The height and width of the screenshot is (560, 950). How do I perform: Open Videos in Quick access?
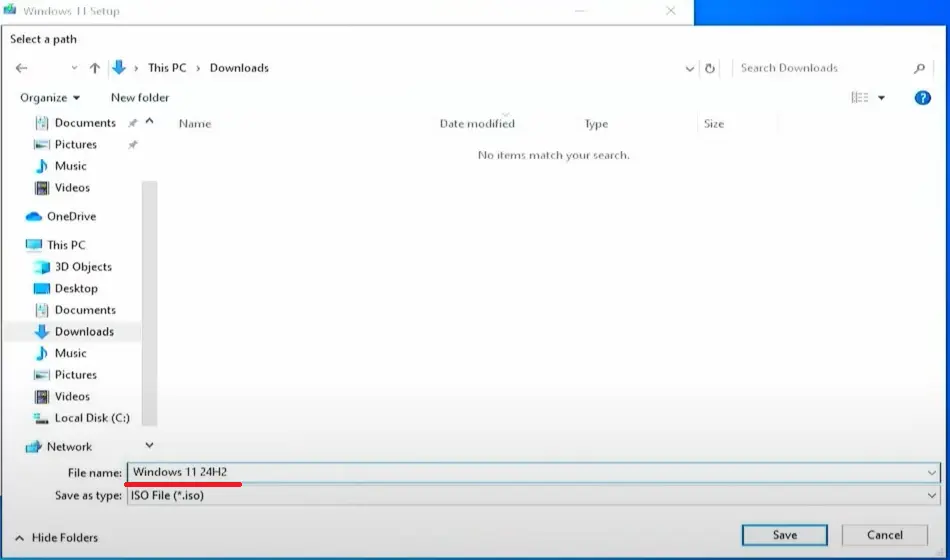point(72,188)
